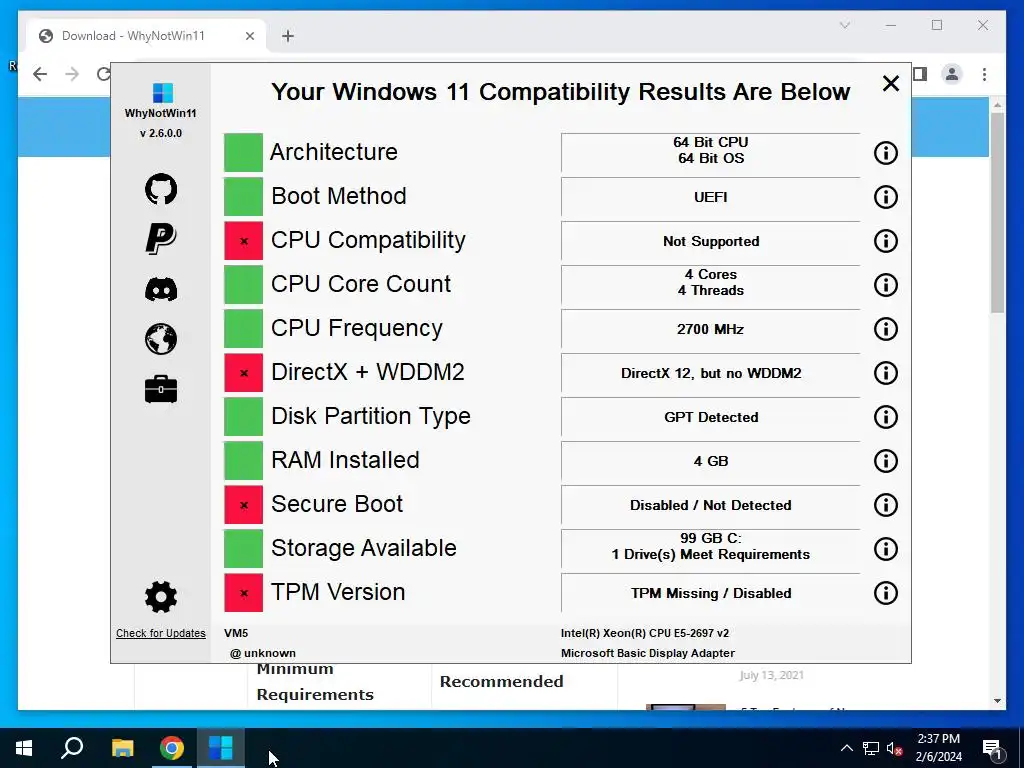Show info for Secure Boot result
Viewport: 1024px width, 768px height.
tap(886, 505)
